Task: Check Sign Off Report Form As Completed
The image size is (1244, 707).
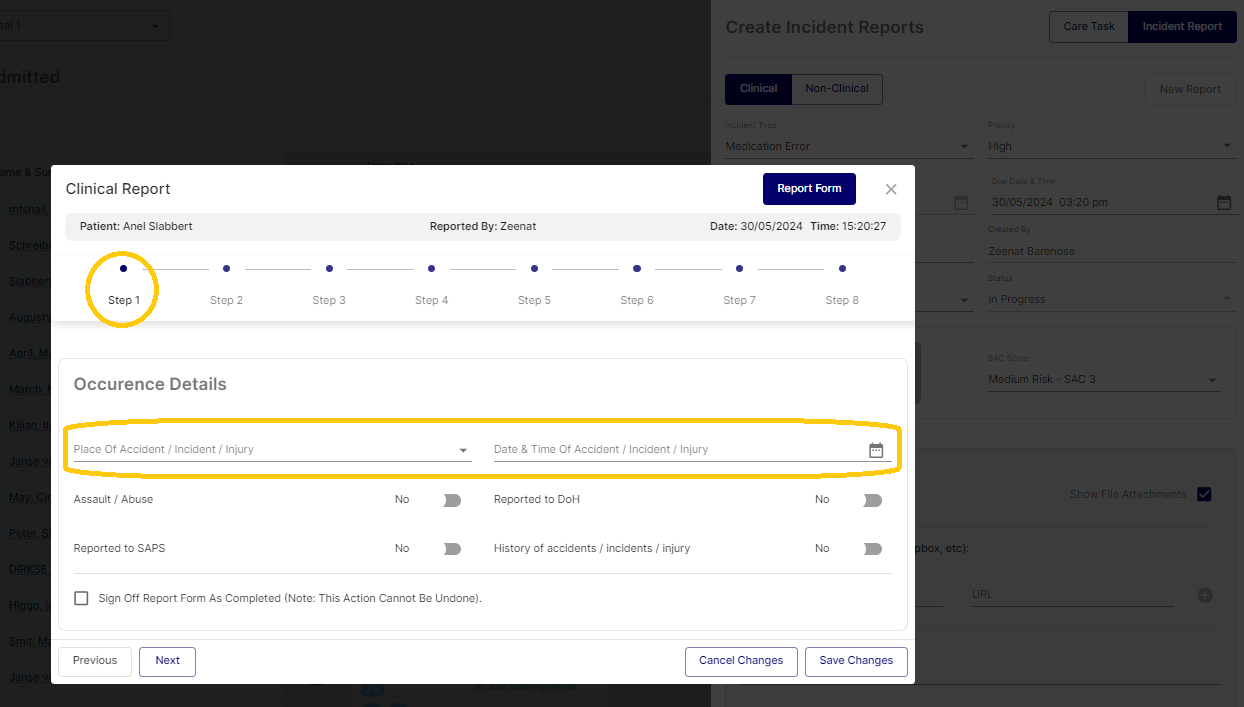Action: point(82,598)
